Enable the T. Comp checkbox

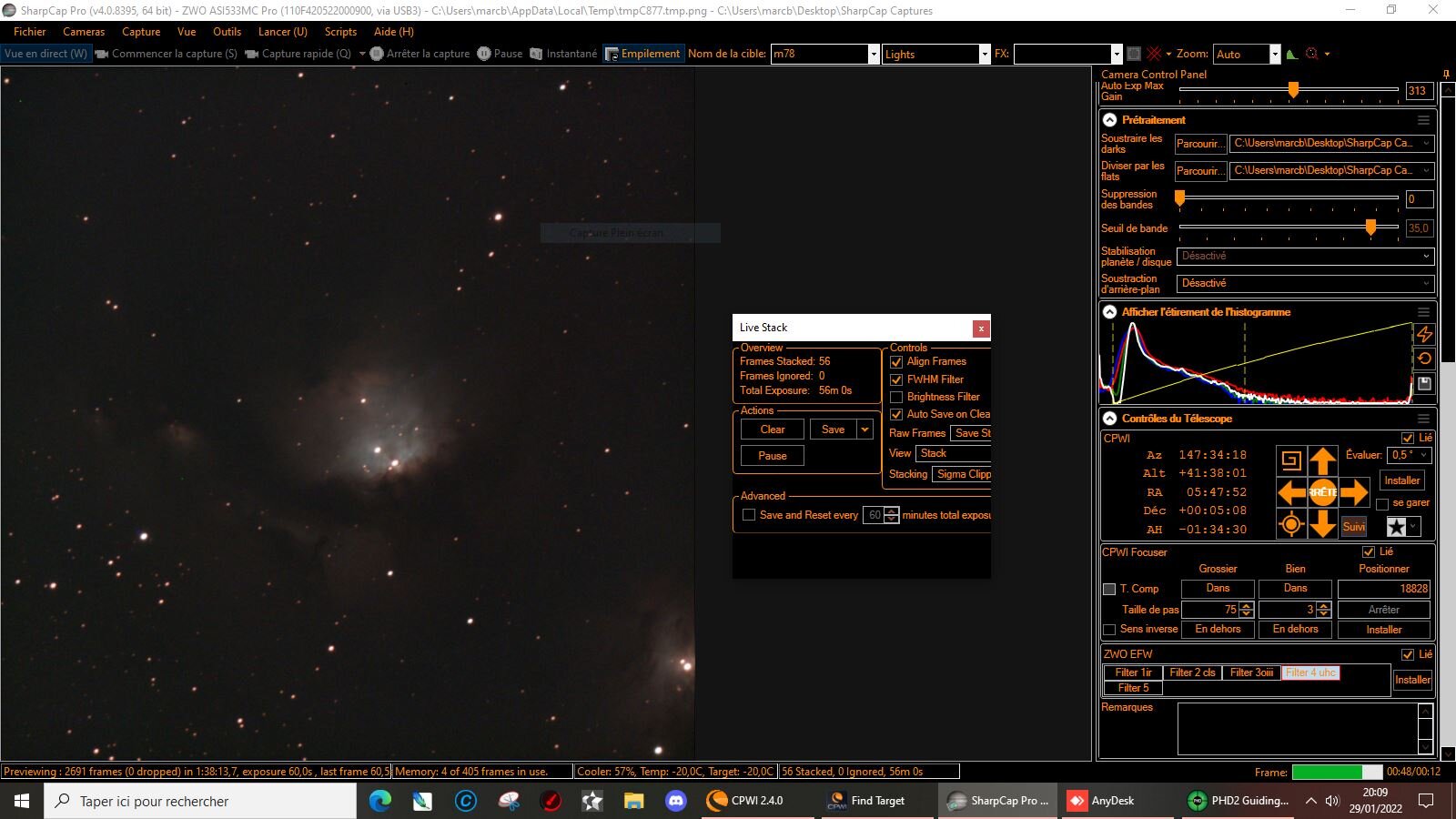1109,589
